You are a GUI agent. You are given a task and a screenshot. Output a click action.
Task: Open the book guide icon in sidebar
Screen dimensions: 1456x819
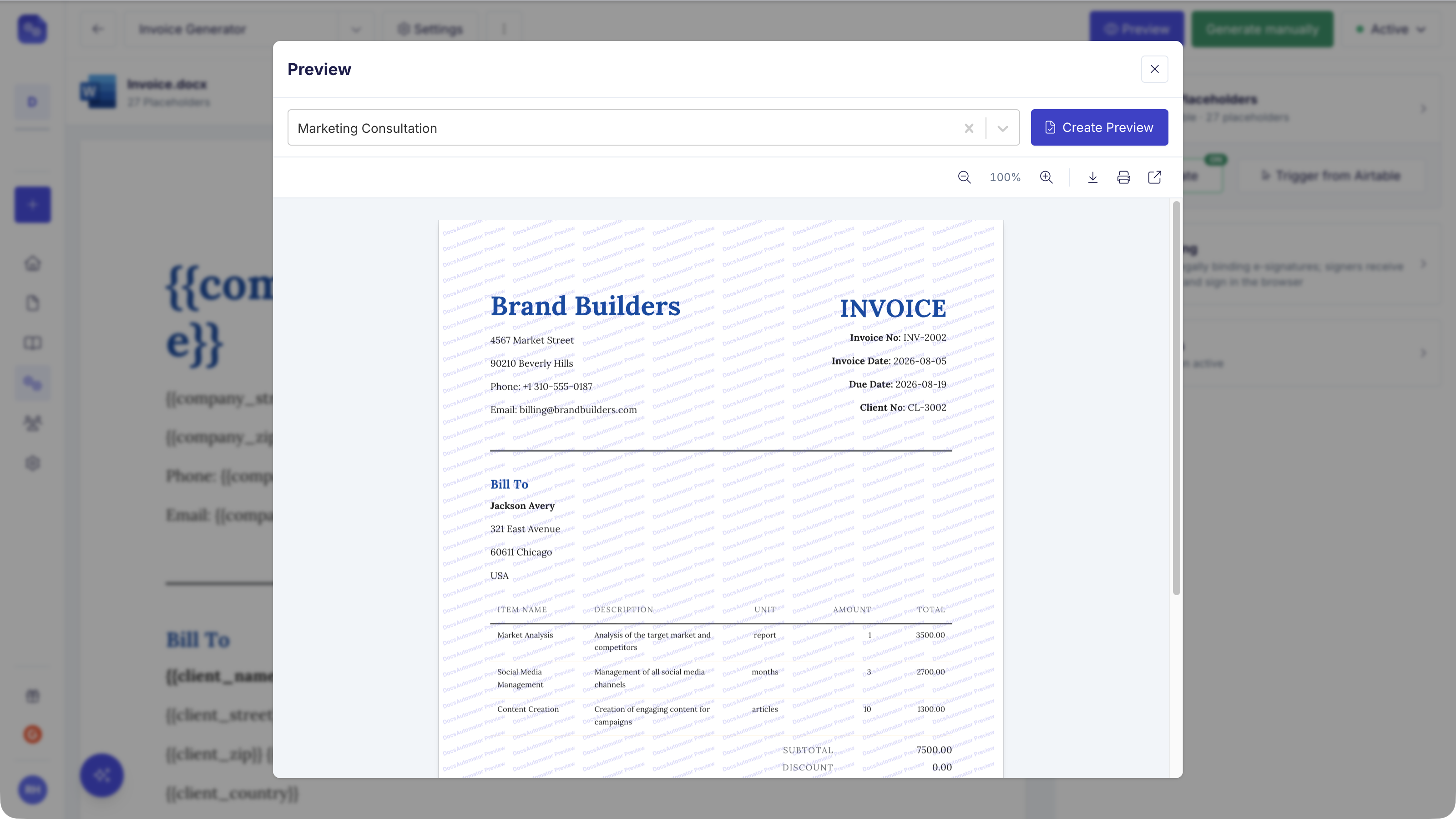33,343
